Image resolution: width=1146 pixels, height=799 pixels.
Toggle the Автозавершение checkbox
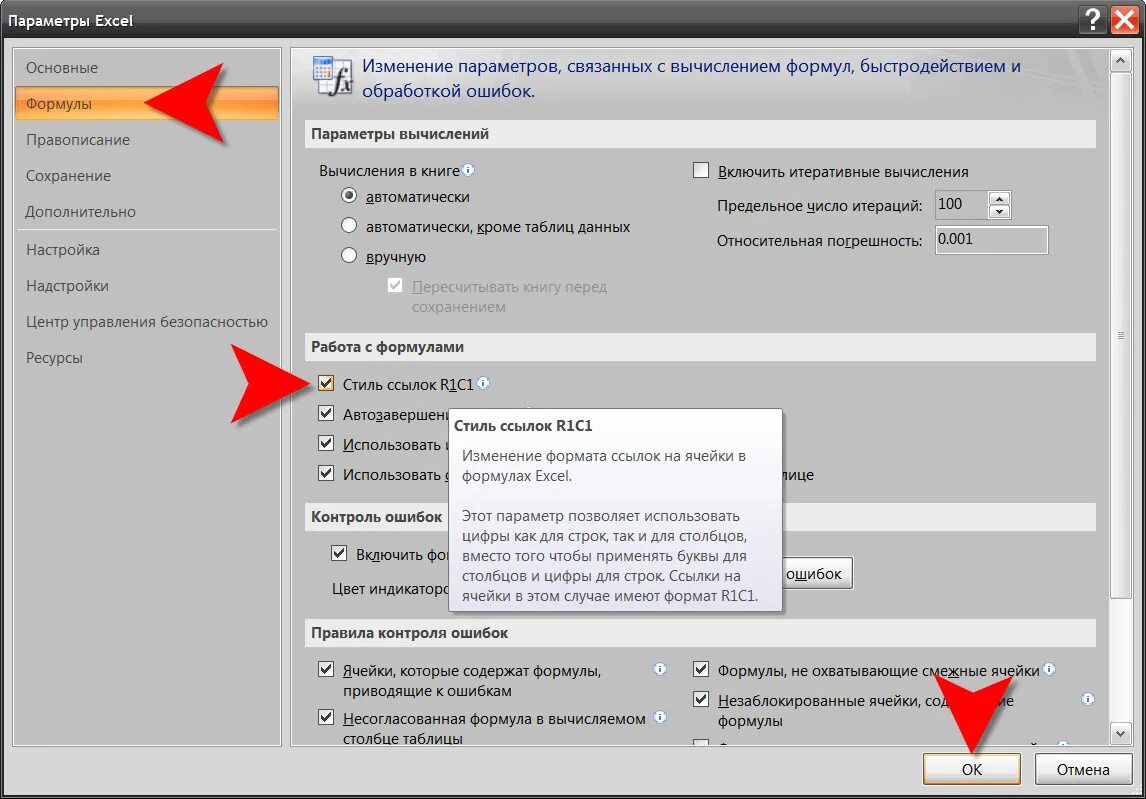pyautogui.click(x=326, y=413)
